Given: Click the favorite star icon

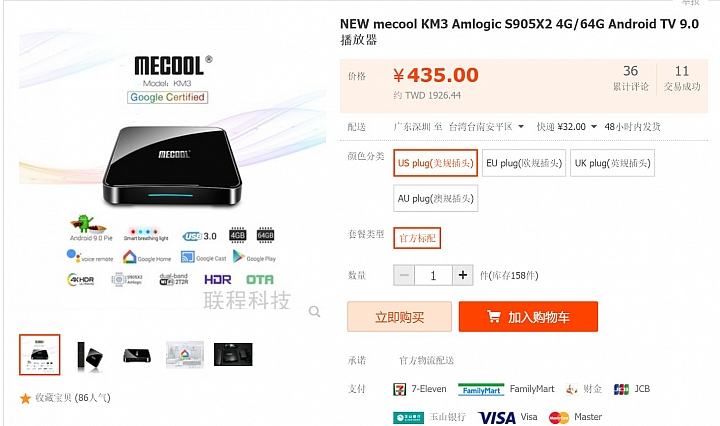Looking at the screenshot, I should point(25,398).
